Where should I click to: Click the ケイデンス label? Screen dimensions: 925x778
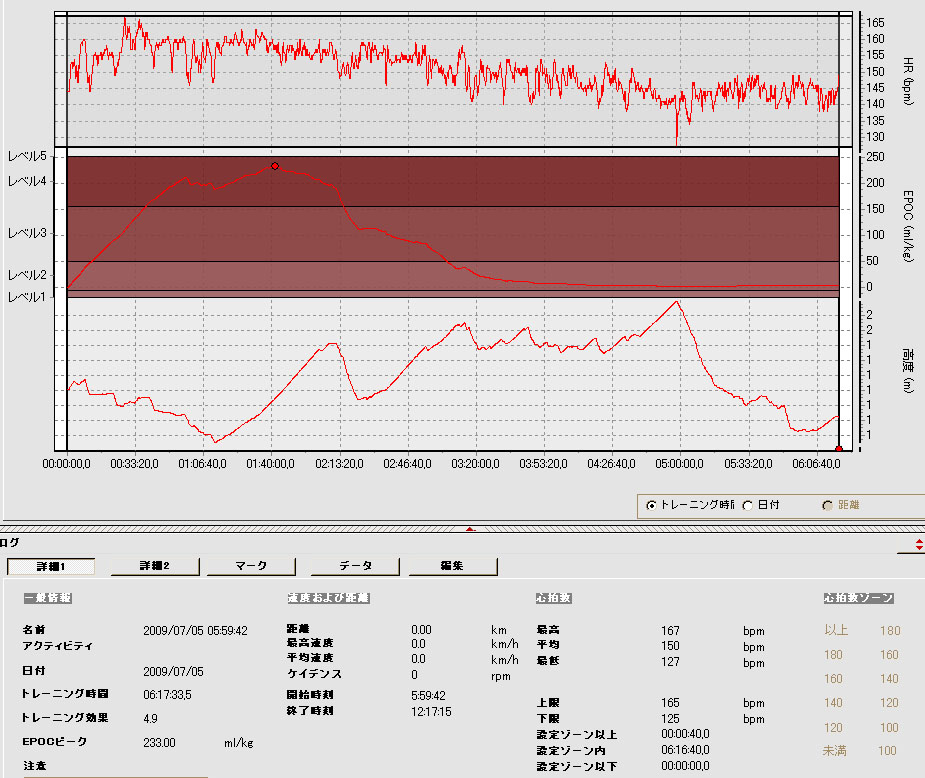[314, 674]
